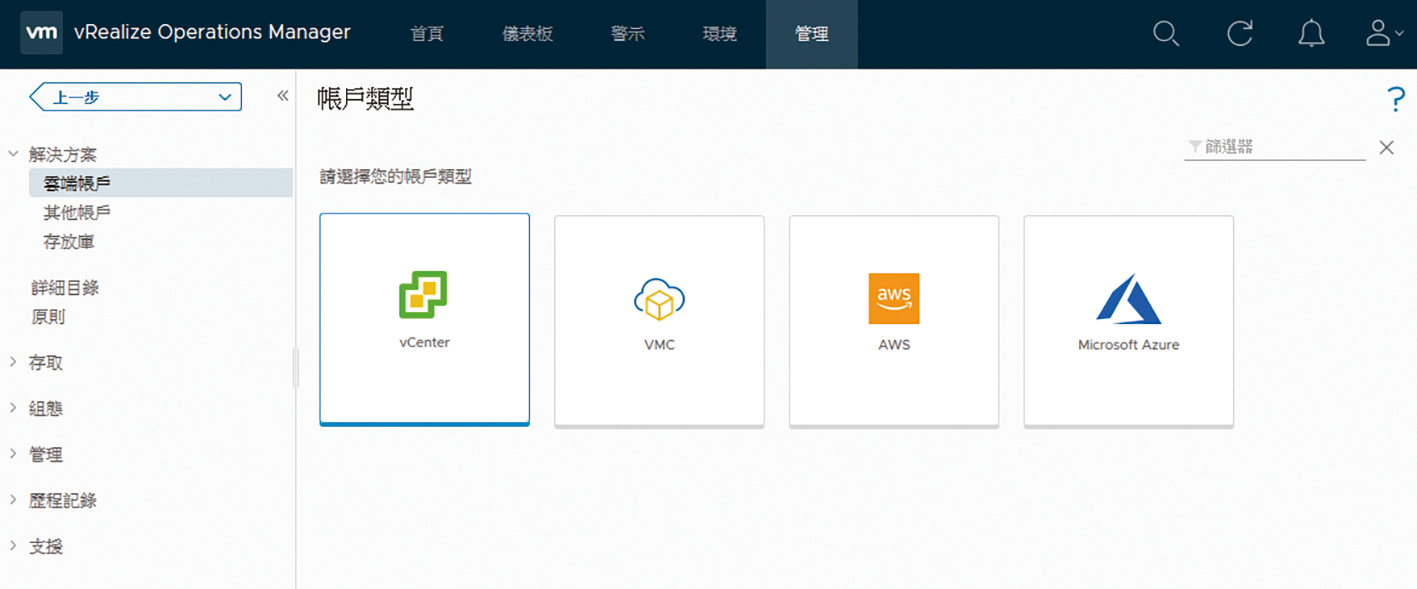Click the blue Azure triangle logo
The height and width of the screenshot is (589, 1417).
click(x=1128, y=298)
